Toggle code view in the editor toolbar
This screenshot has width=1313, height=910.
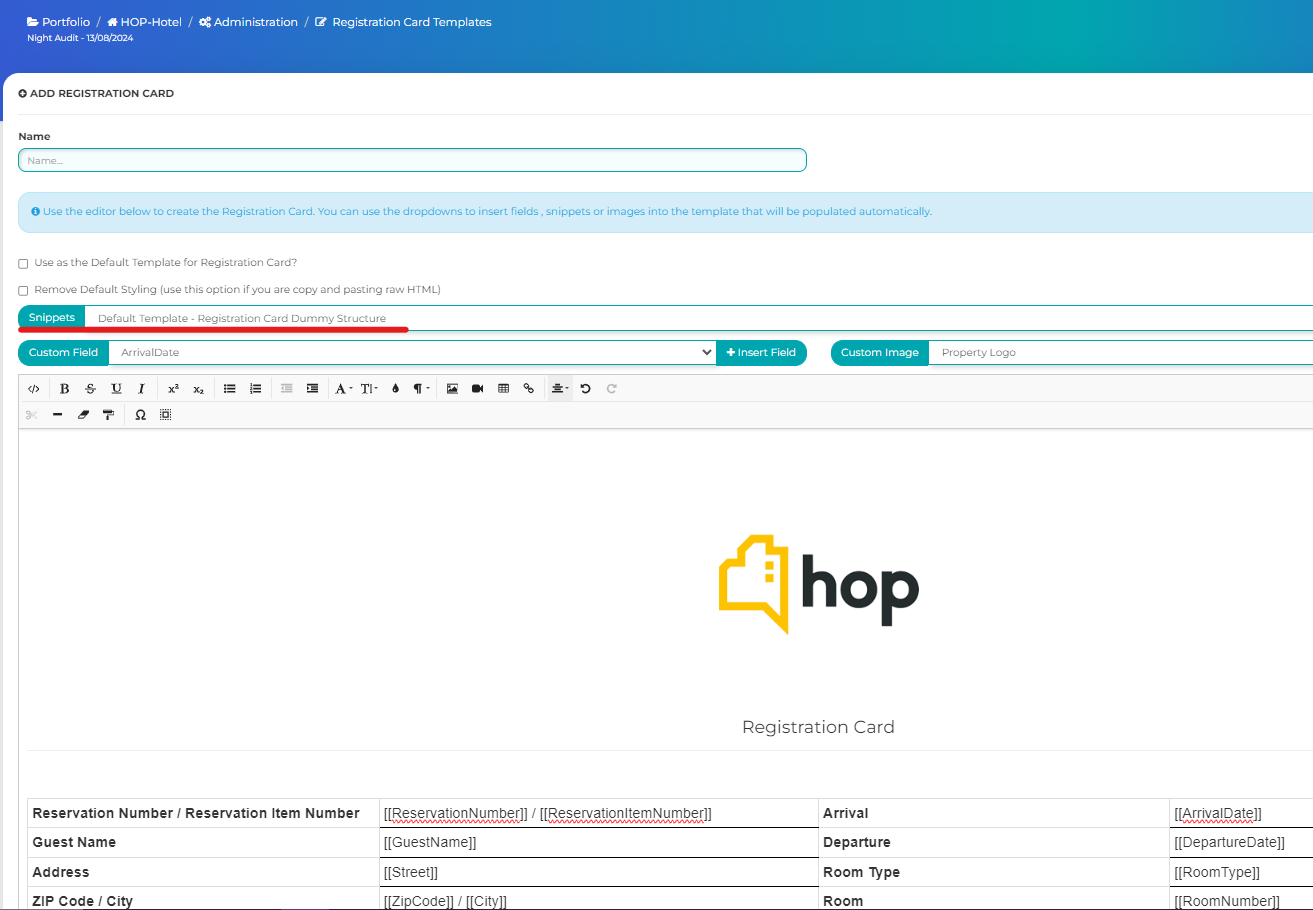(34, 388)
